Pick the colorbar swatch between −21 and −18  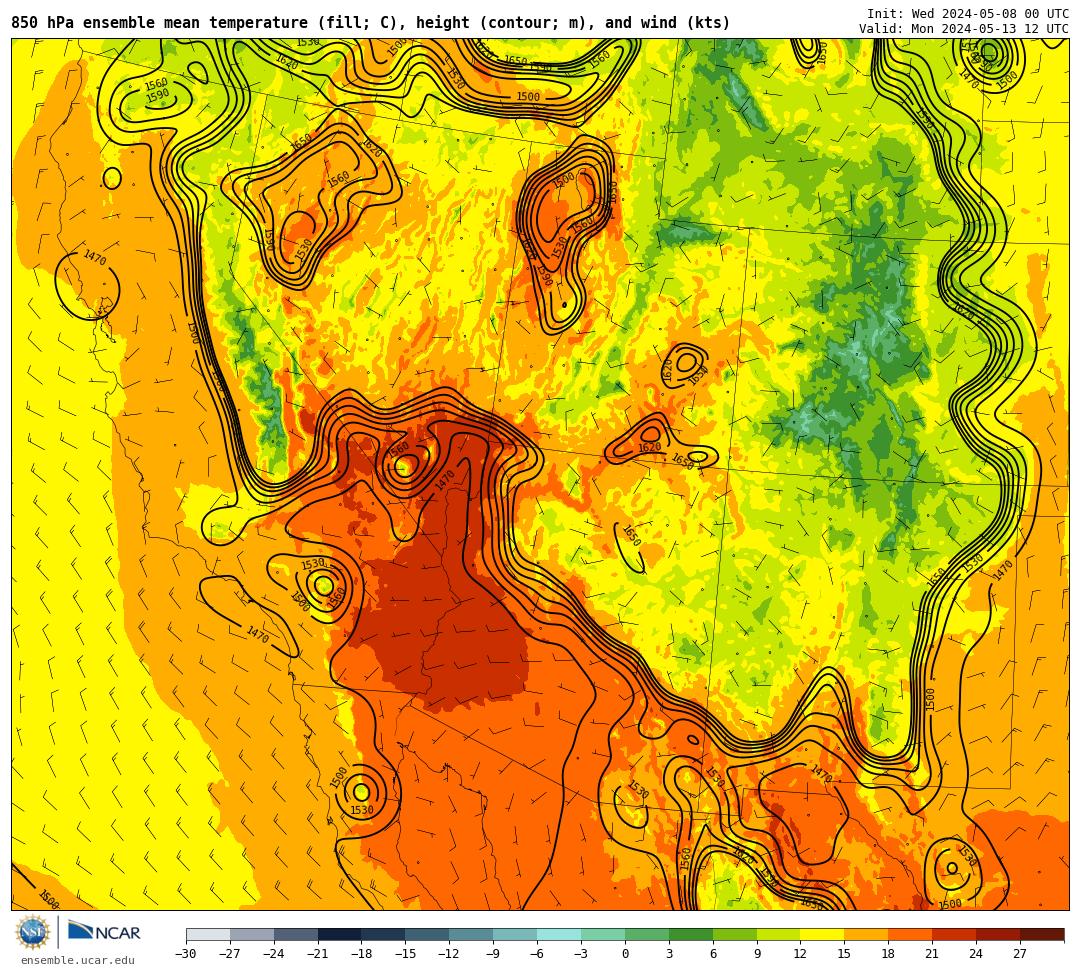tap(340, 934)
